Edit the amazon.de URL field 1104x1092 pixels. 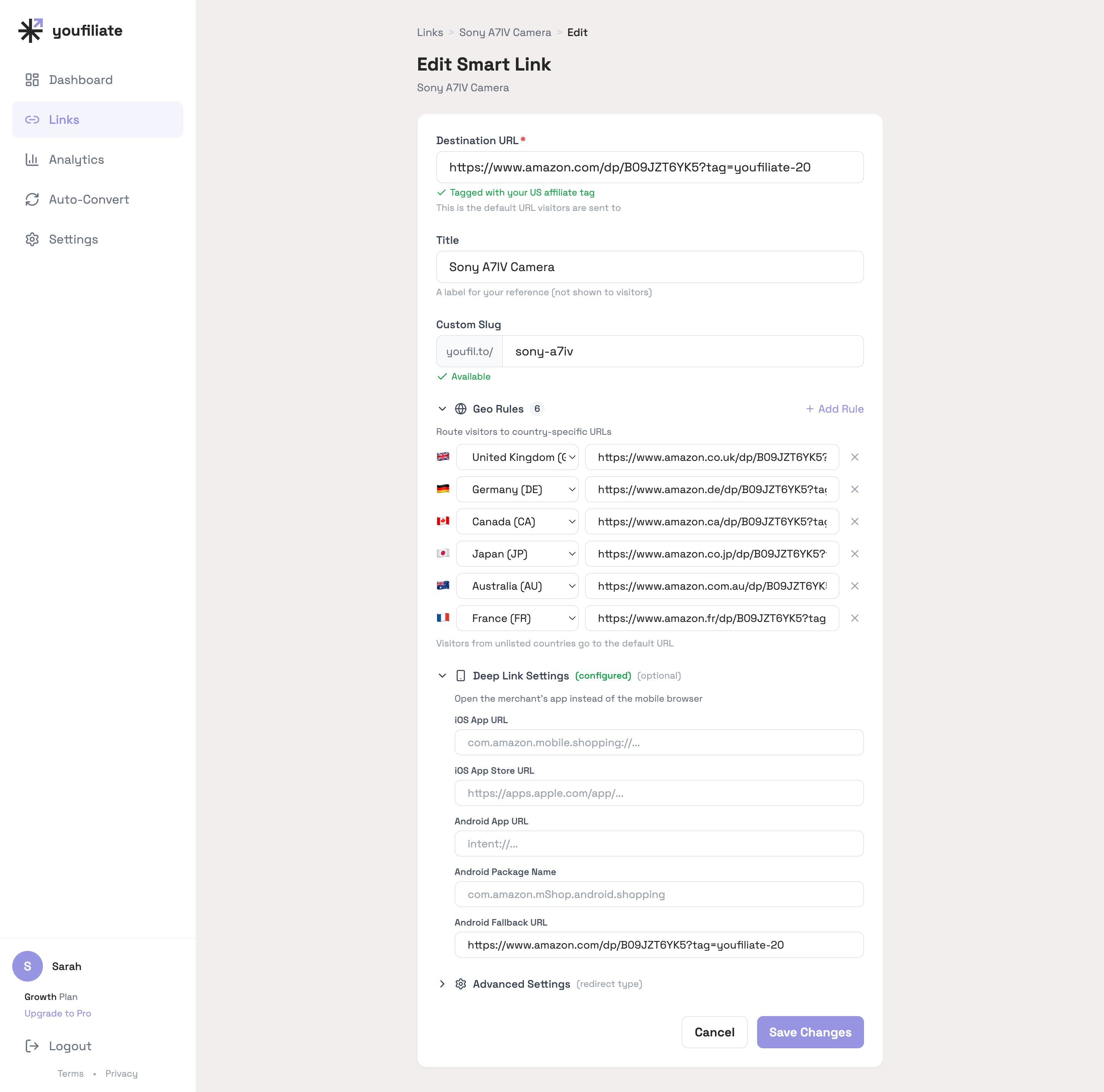pyautogui.click(x=712, y=489)
